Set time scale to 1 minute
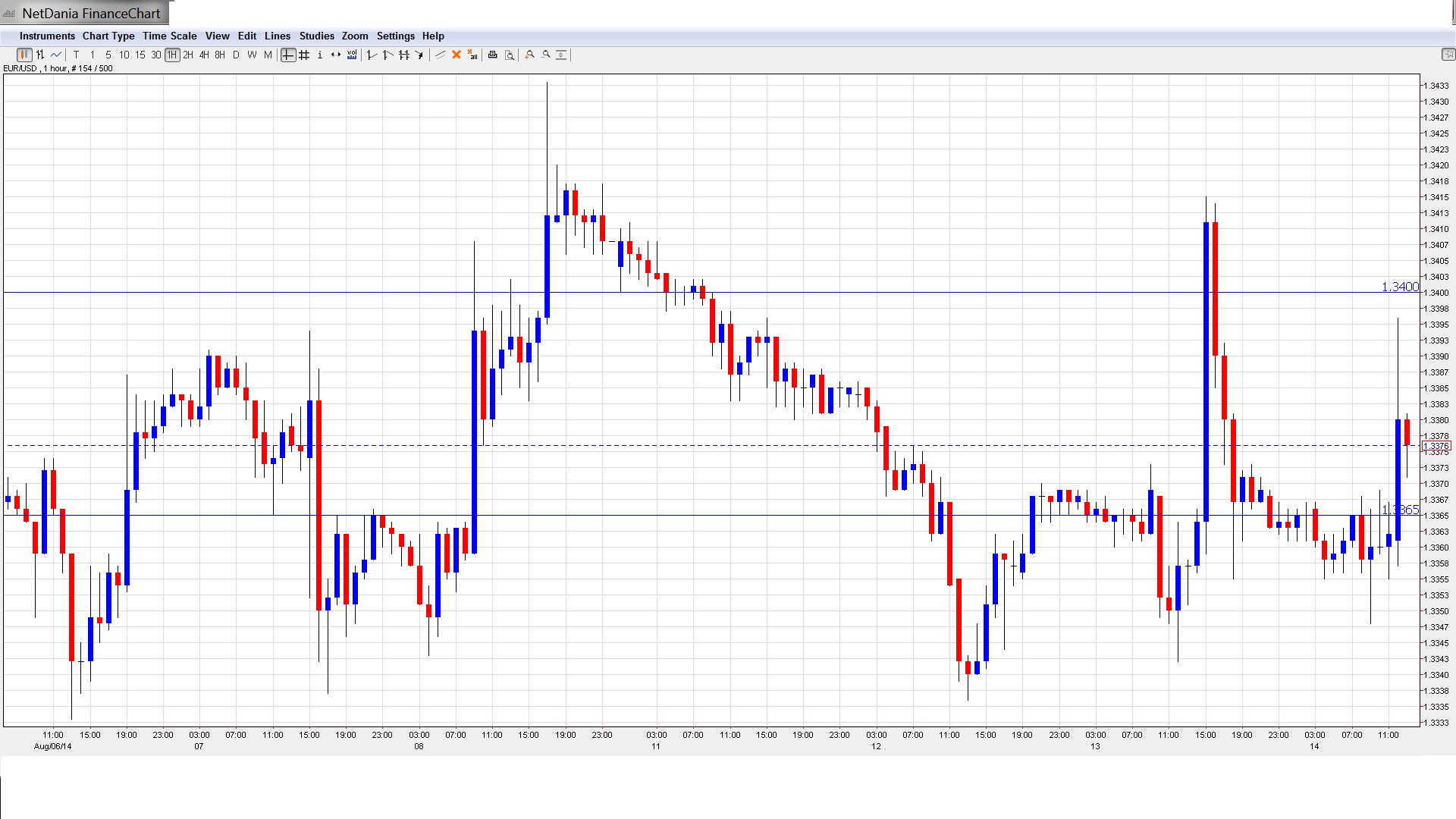Image resolution: width=1456 pixels, height=819 pixels. pos(93,55)
